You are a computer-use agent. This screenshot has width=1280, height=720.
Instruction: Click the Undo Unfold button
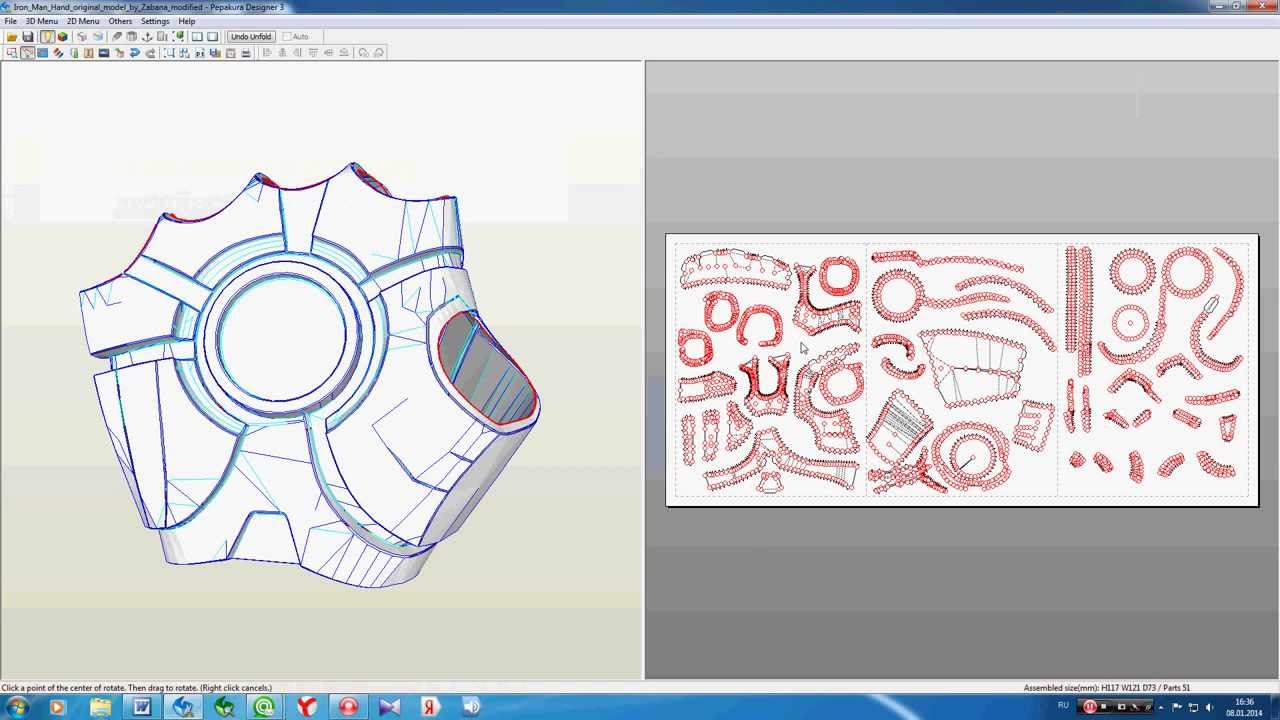coord(251,37)
